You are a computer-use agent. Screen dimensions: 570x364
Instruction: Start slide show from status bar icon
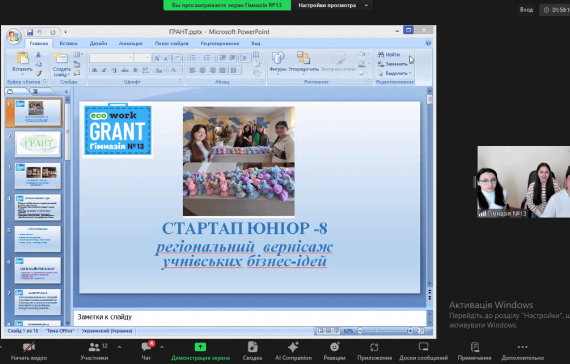[x=337, y=331]
